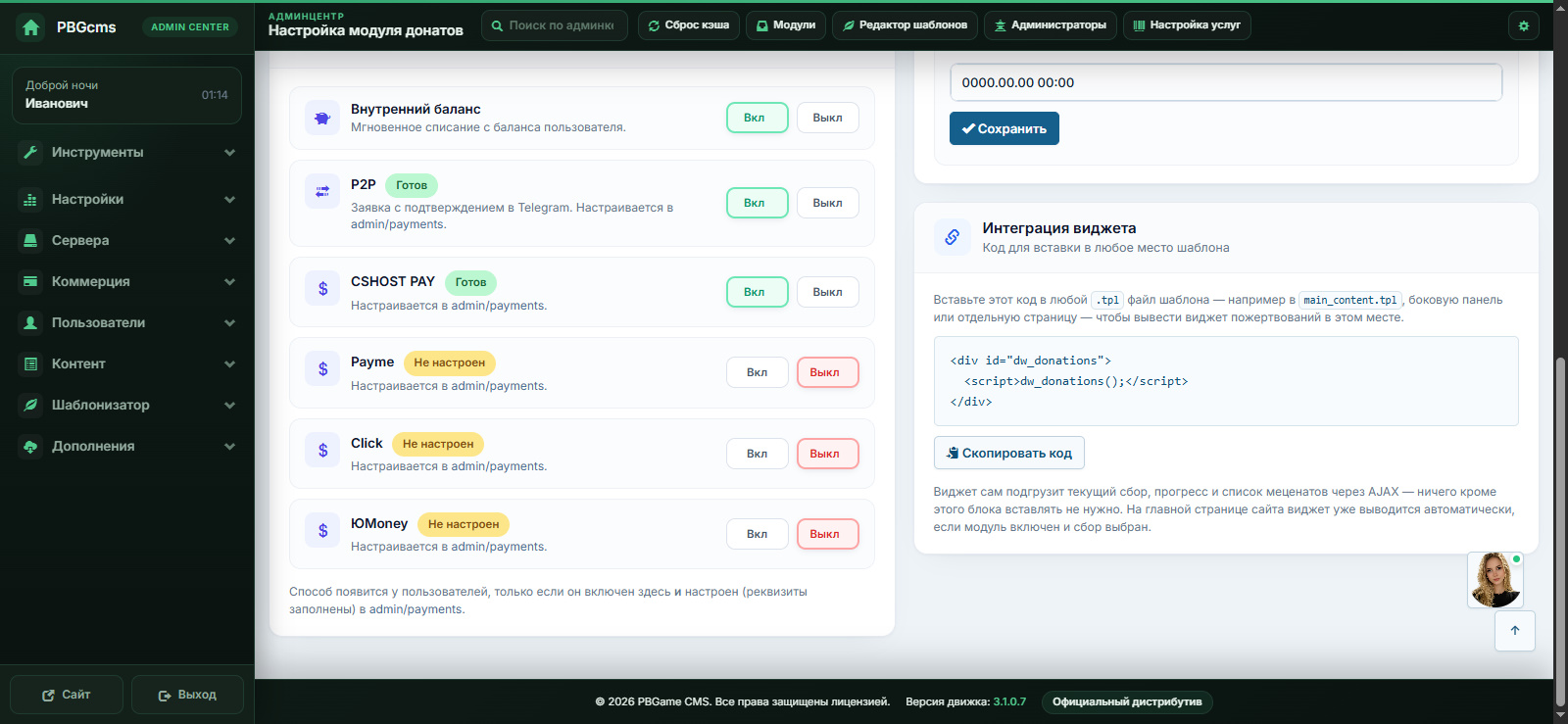This screenshot has height=724, width=1568.
Task: Click Скопировать код button
Action: [1008, 453]
